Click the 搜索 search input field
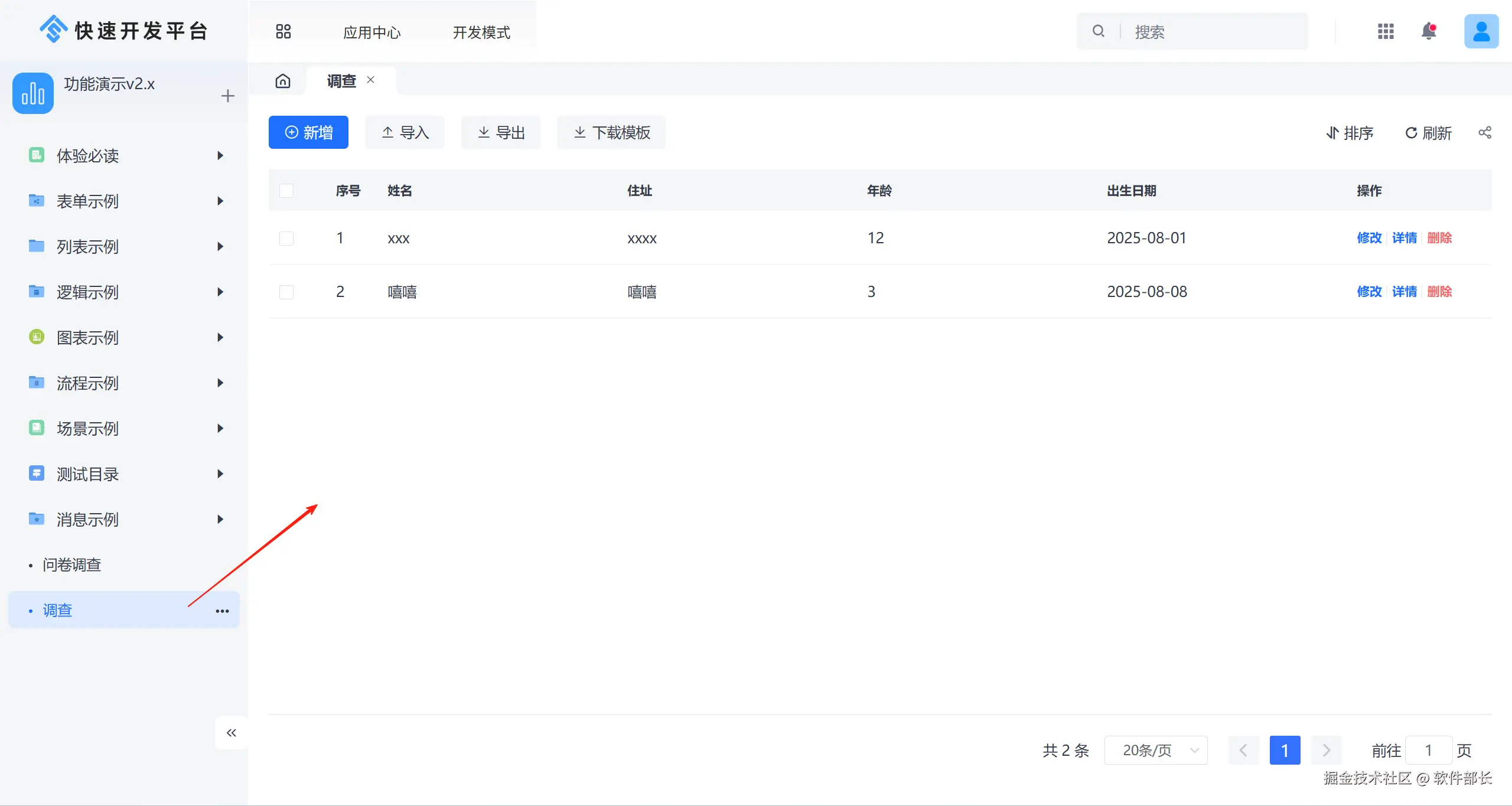The height and width of the screenshot is (806, 1512). 1211,32
